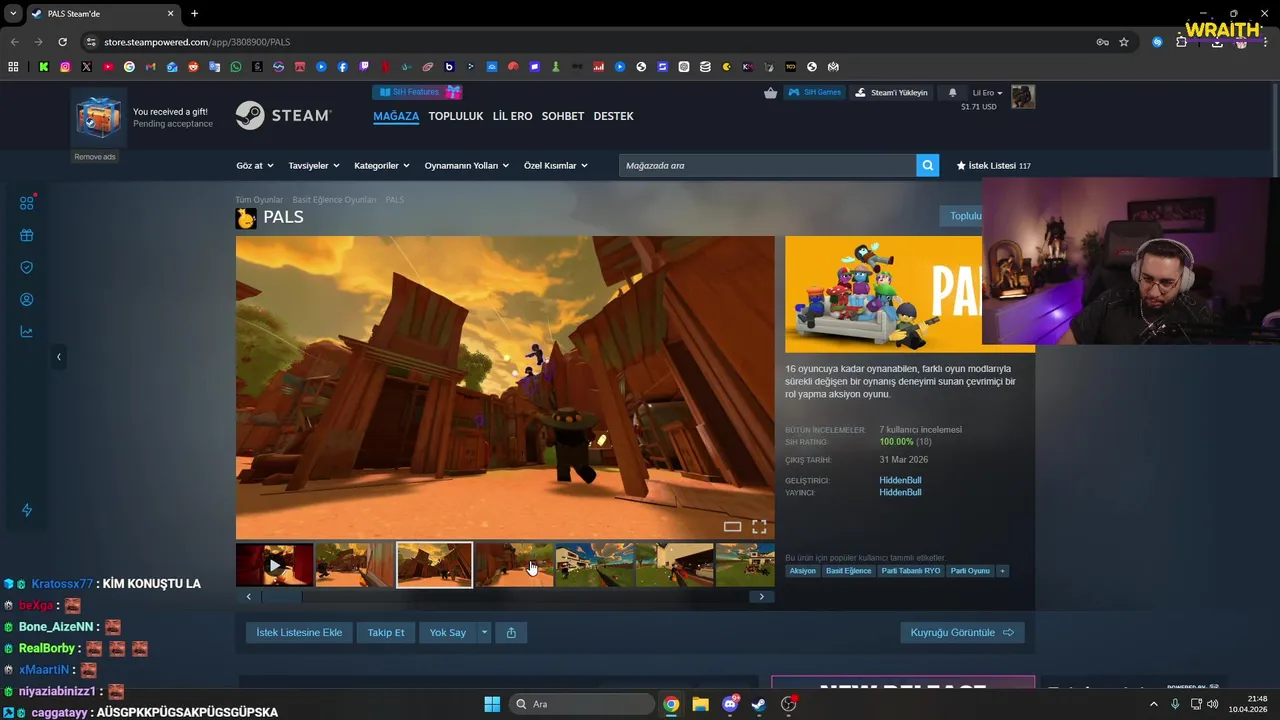
Task: Click the Yok Say button
Action: click(448, 632)
